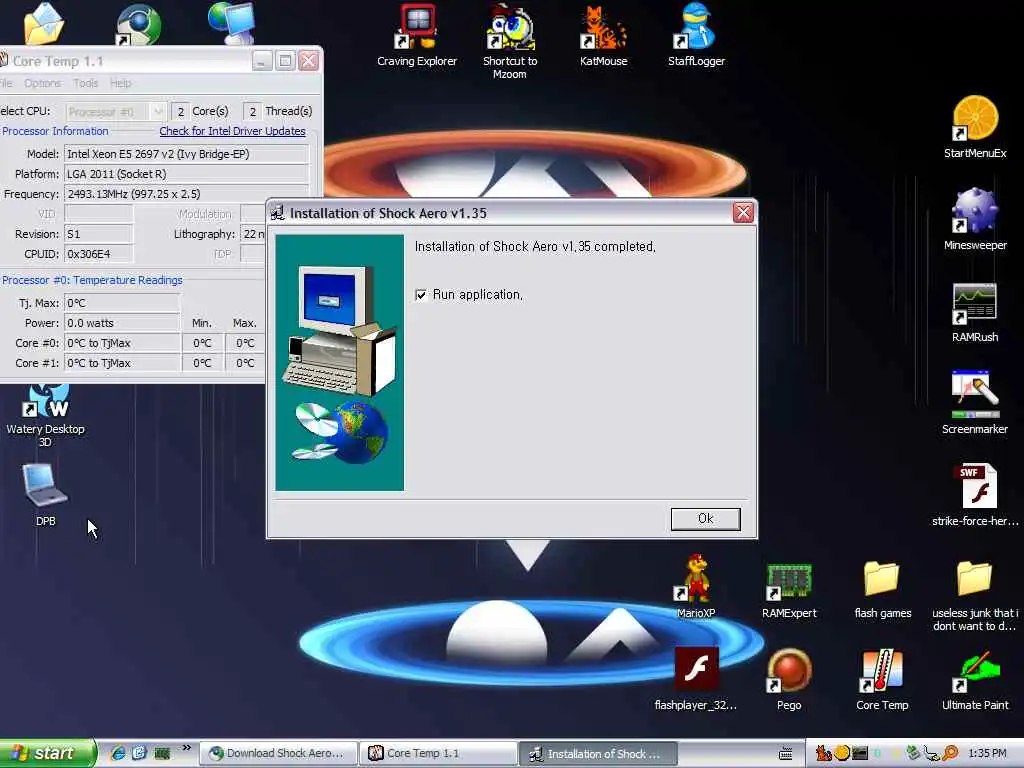Viewport: 1024px width, 768px height.
Task: Open the Watery Desktop 3D shortcut
Action: pyautogui.click(x=46, y=416)
